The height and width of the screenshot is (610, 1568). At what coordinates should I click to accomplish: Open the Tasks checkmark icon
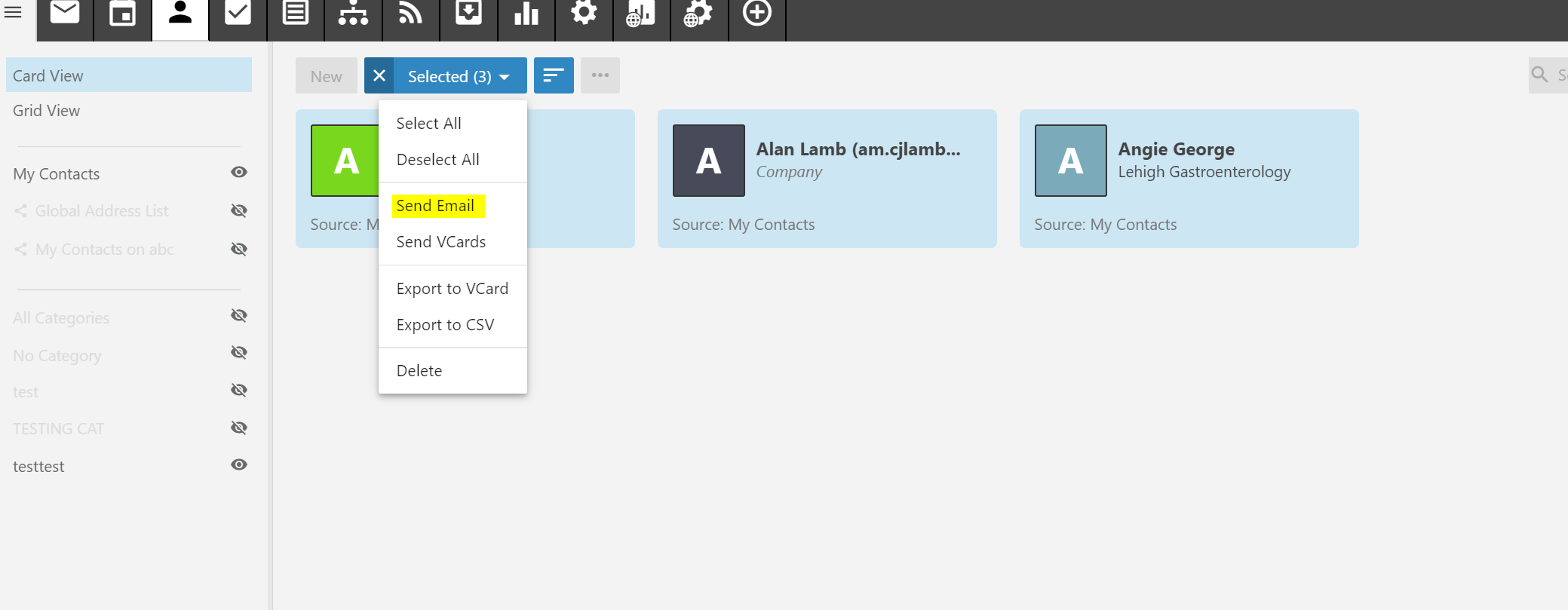click(238, 13)
